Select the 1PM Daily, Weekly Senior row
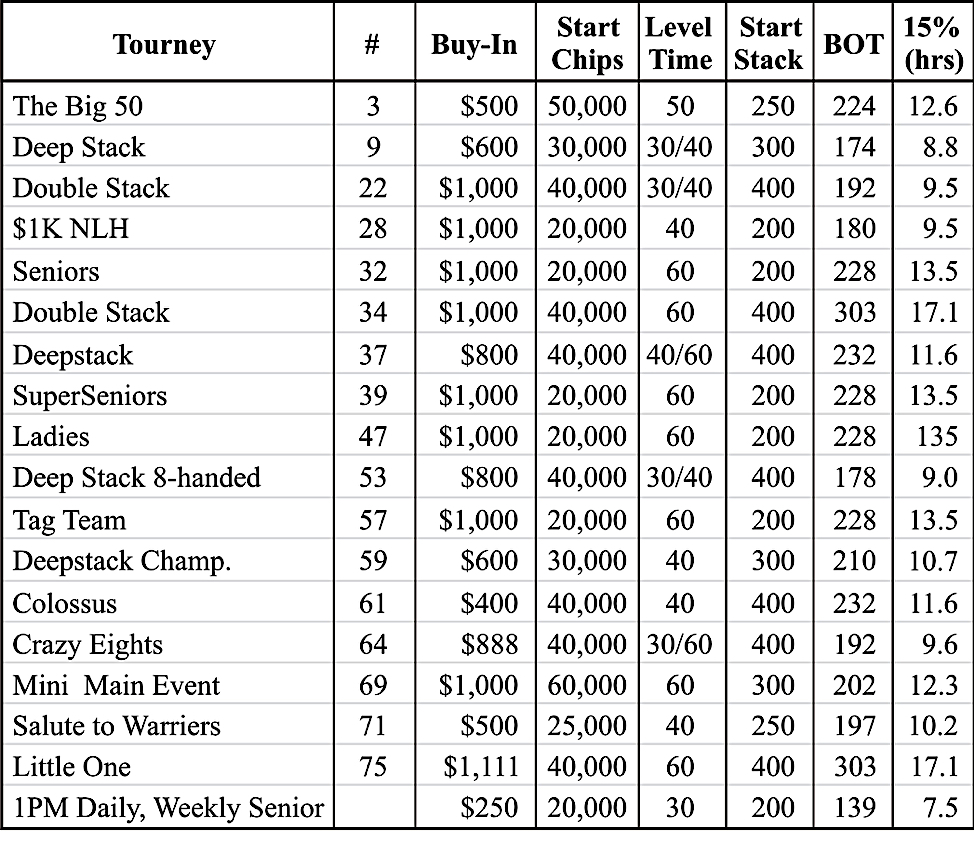 tap(168, 808)
